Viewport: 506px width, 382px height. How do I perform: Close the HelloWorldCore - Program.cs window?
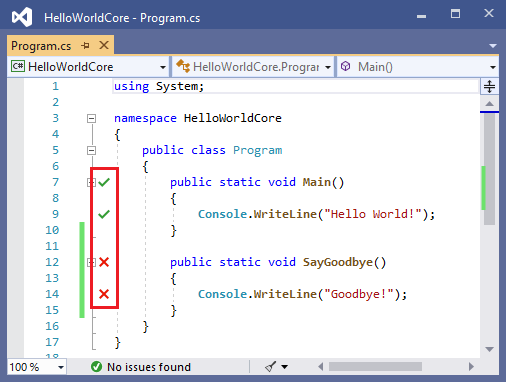click(489, 13)
